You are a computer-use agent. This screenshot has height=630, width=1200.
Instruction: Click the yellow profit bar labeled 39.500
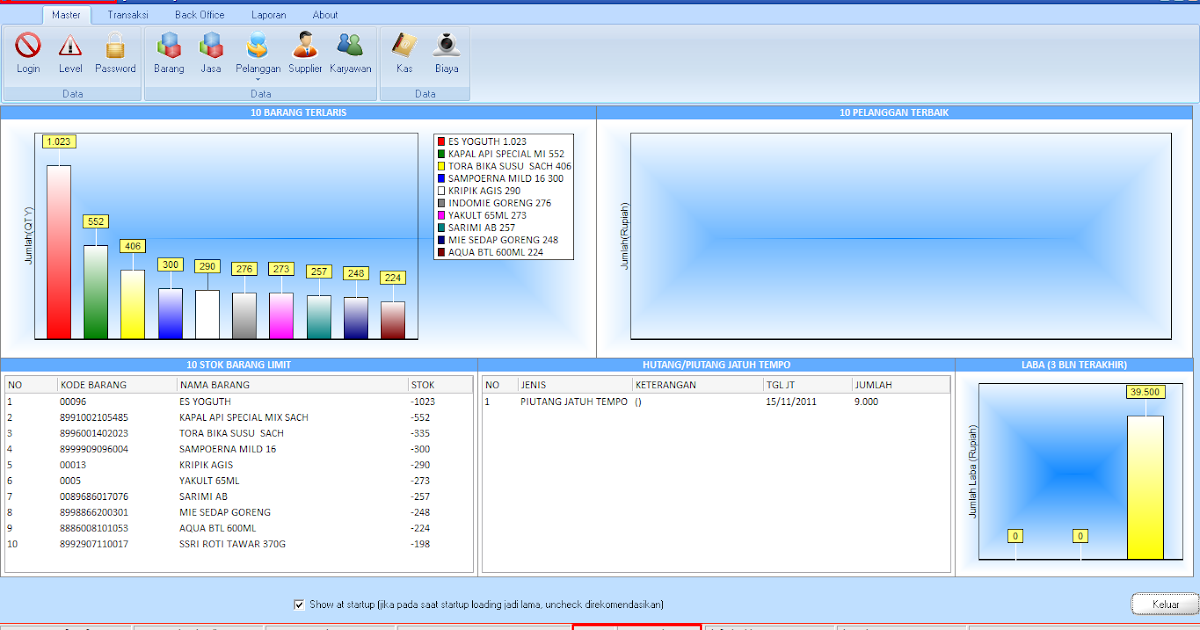tap(1145, 487)
